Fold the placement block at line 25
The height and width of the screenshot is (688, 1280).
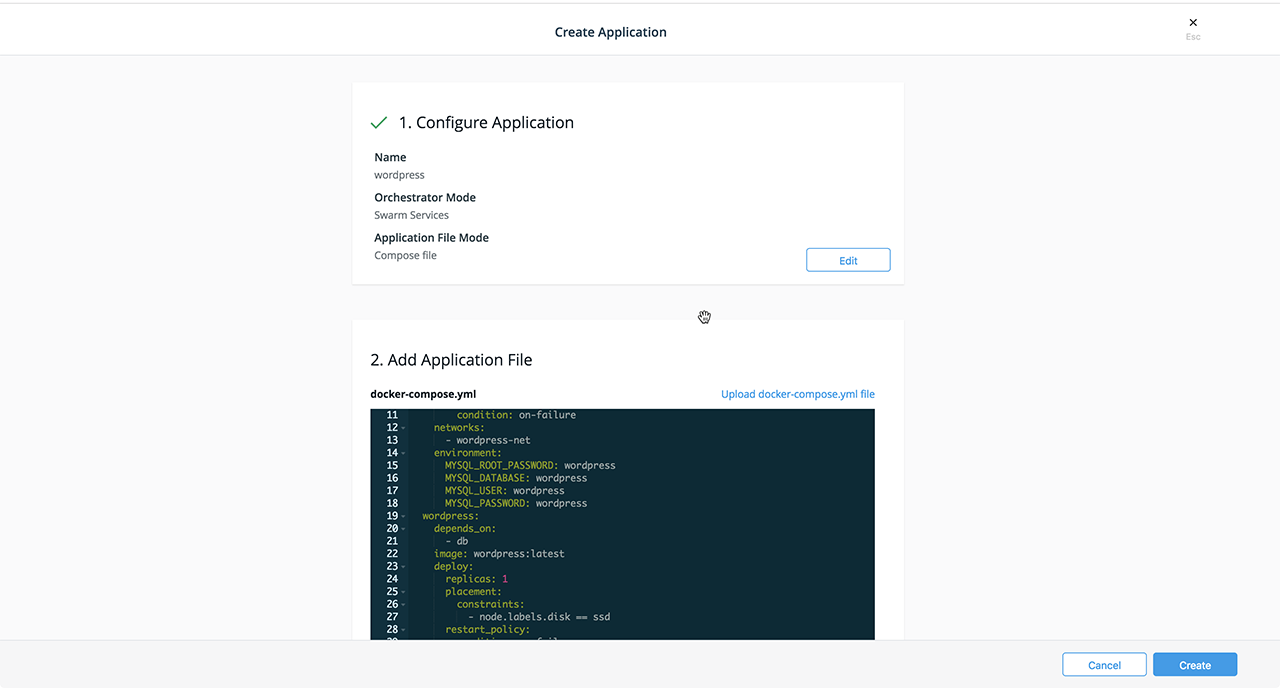pyautogui.click(x=404, y=592)
